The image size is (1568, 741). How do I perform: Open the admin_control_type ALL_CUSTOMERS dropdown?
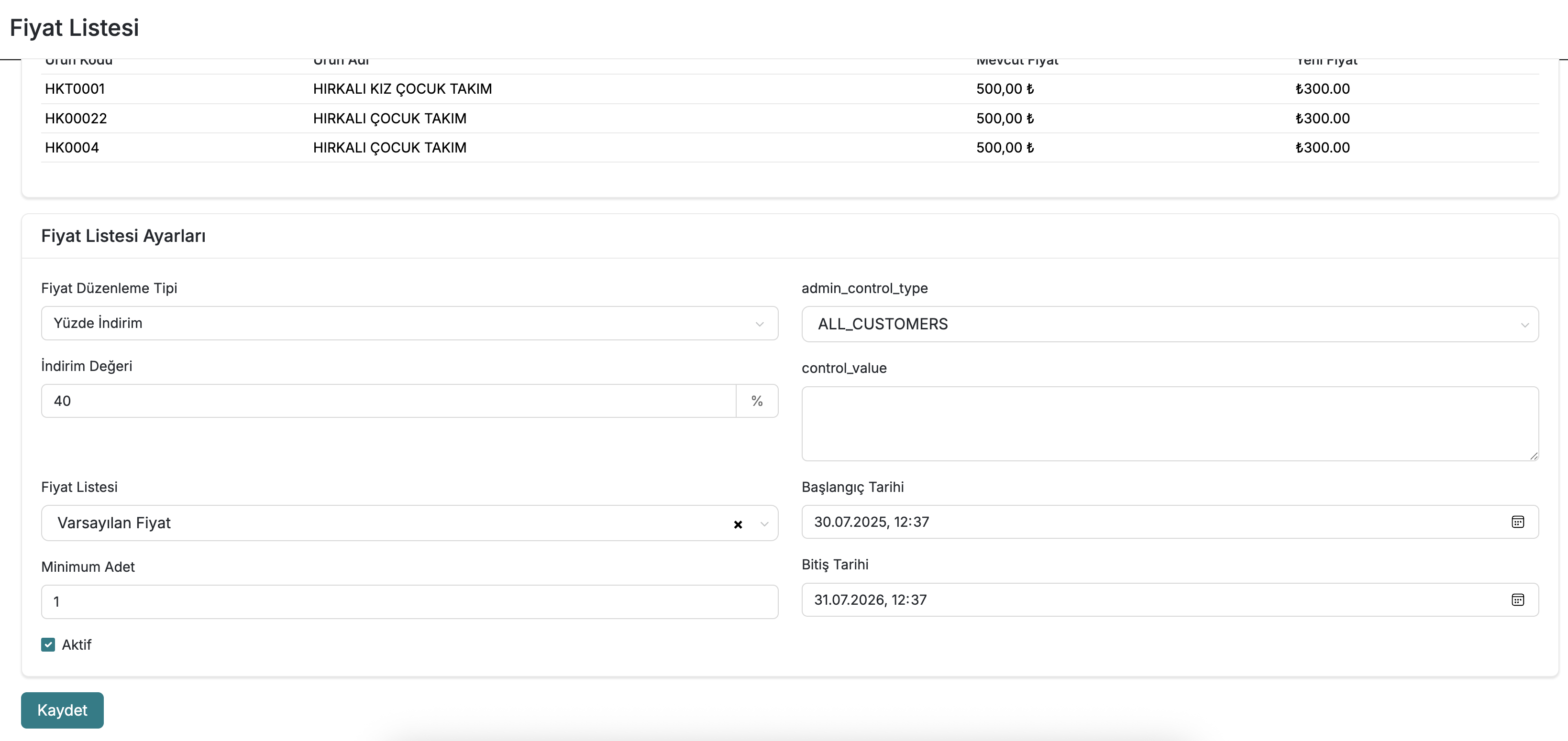click(1170, 324)
